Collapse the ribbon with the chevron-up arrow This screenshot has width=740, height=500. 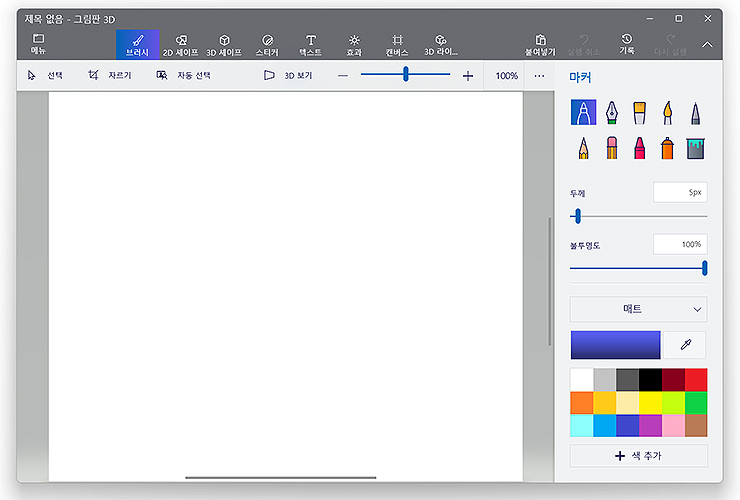coord(707,45)
